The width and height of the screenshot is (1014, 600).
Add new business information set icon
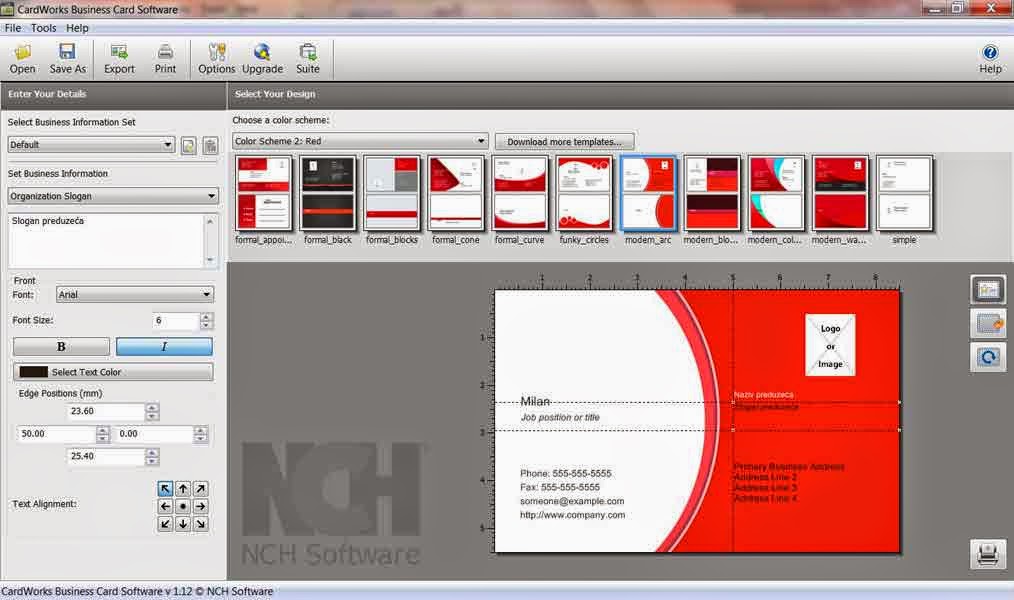tap(188, 145)
